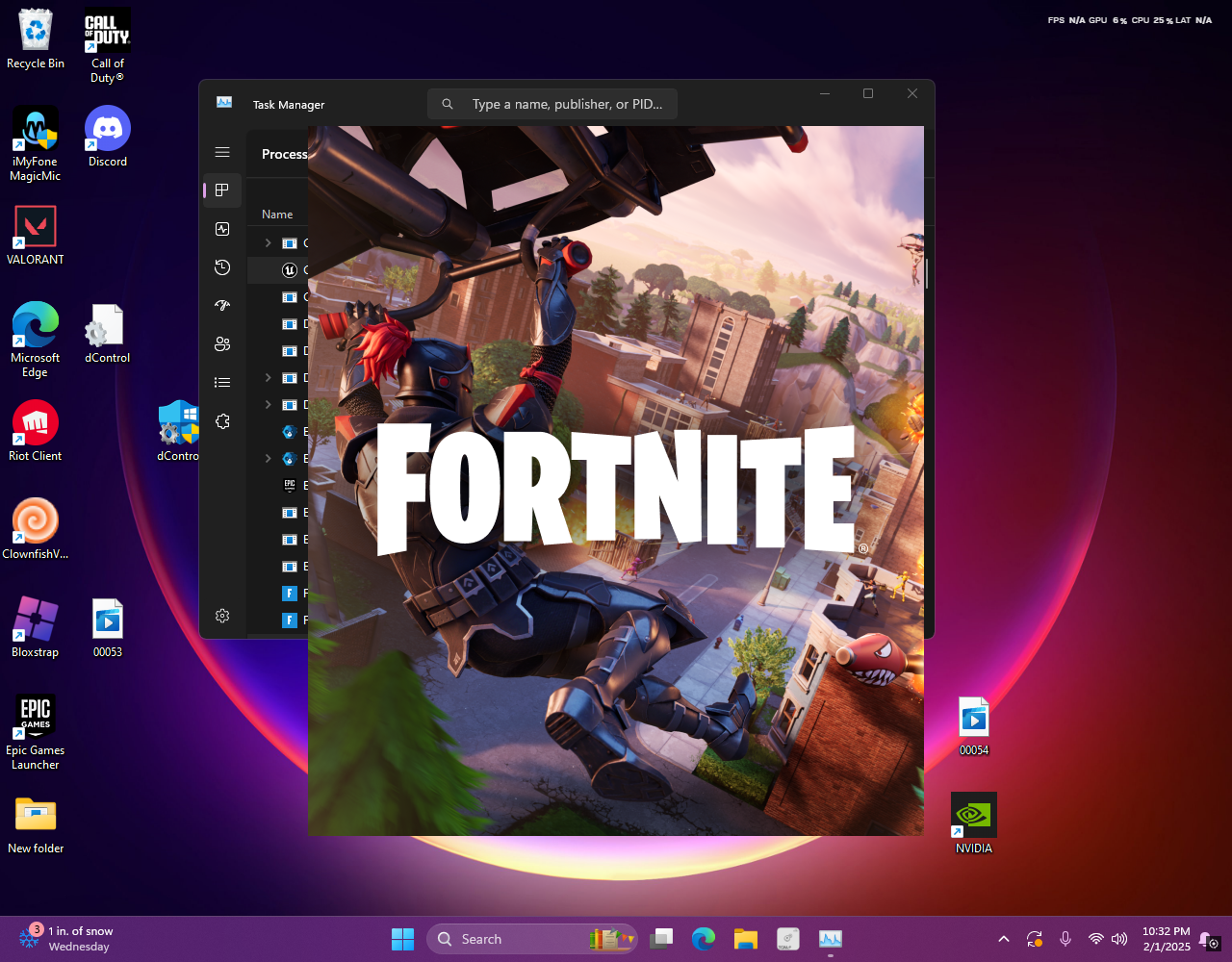The height and width of the screenshot is (962, 1232).
Task: Select the Processes page icon in Task Manager
Action: [x=222, y=190]
